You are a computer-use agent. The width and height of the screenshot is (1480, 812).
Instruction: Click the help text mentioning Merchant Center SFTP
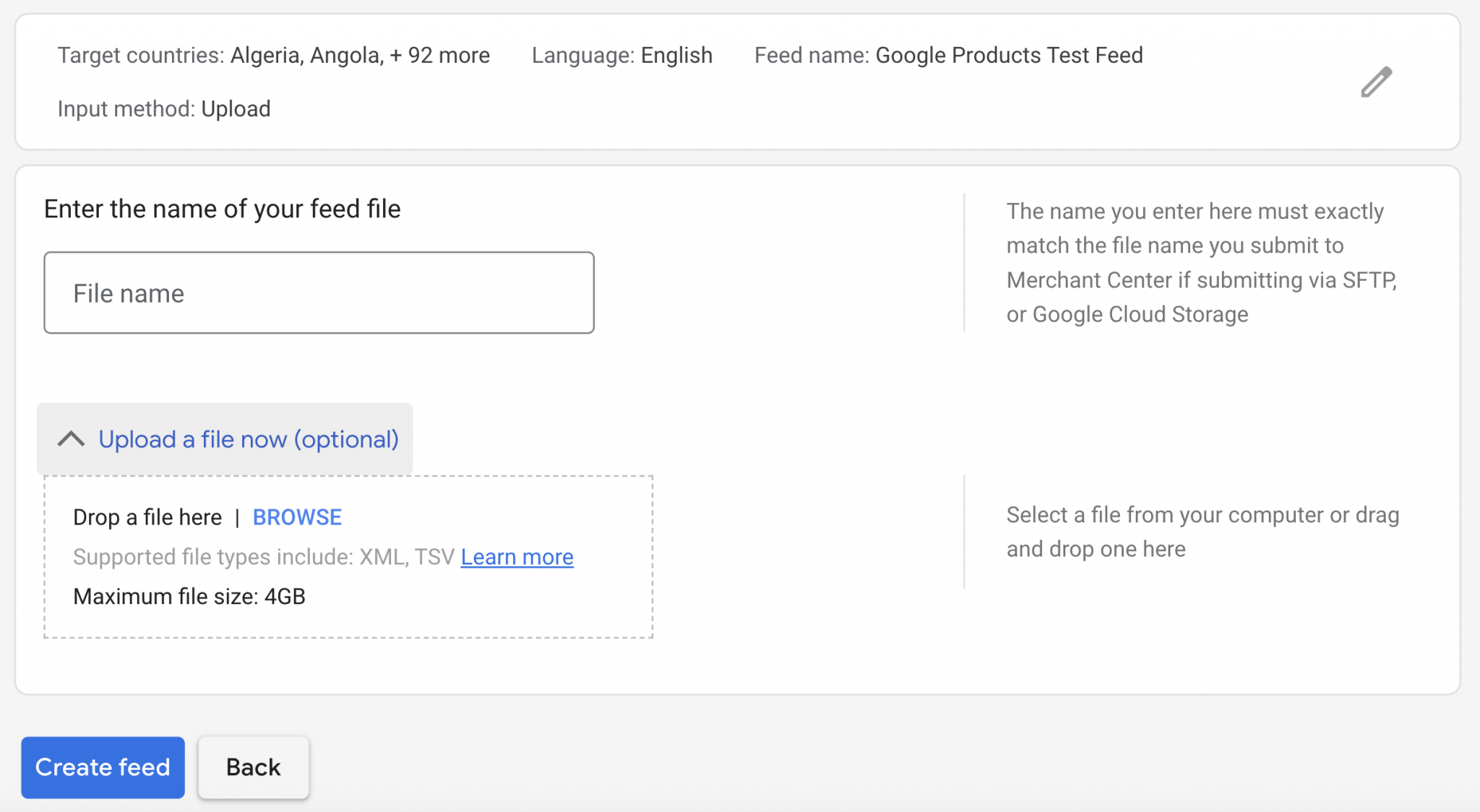pos(1200,263)
